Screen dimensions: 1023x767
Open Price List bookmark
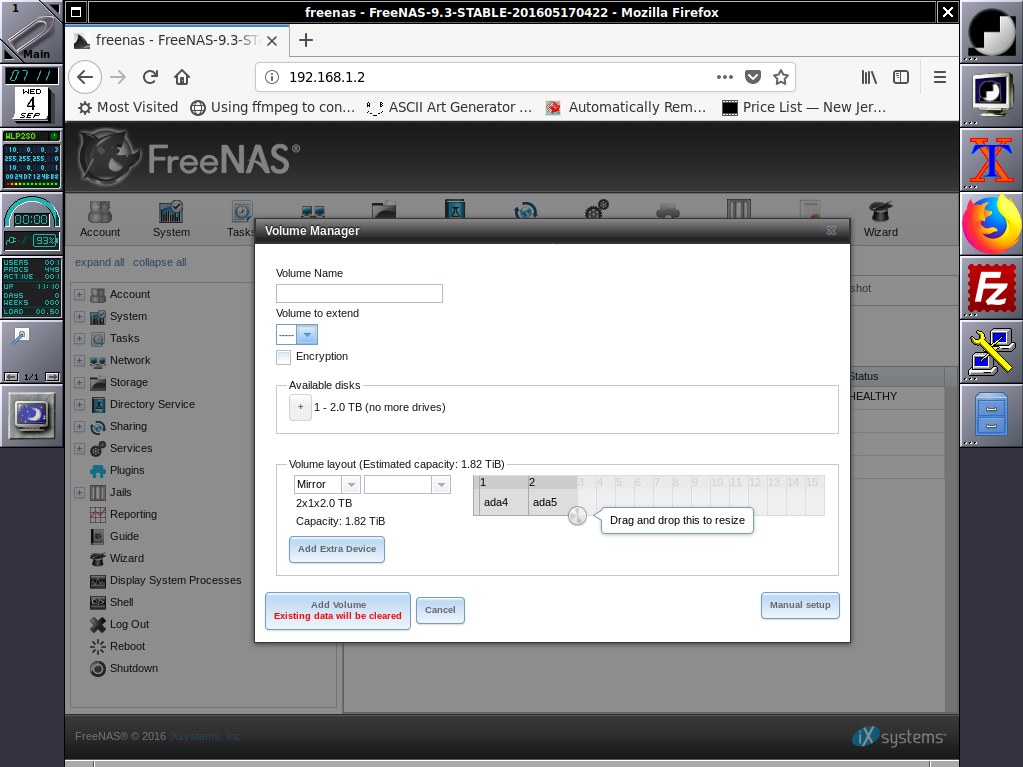tap(804, 107)
